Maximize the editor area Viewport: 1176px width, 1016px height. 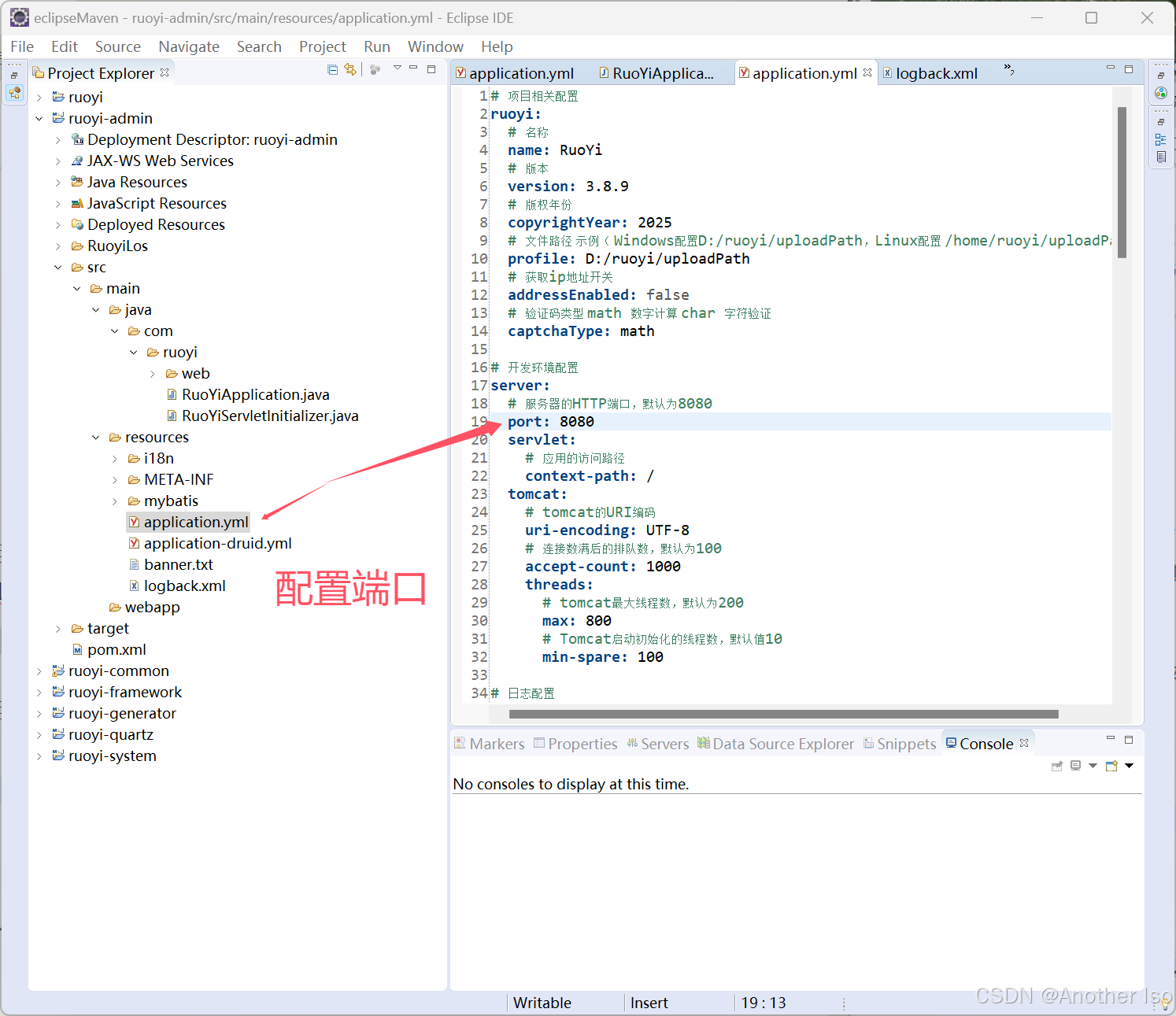tap(1129, 69)
